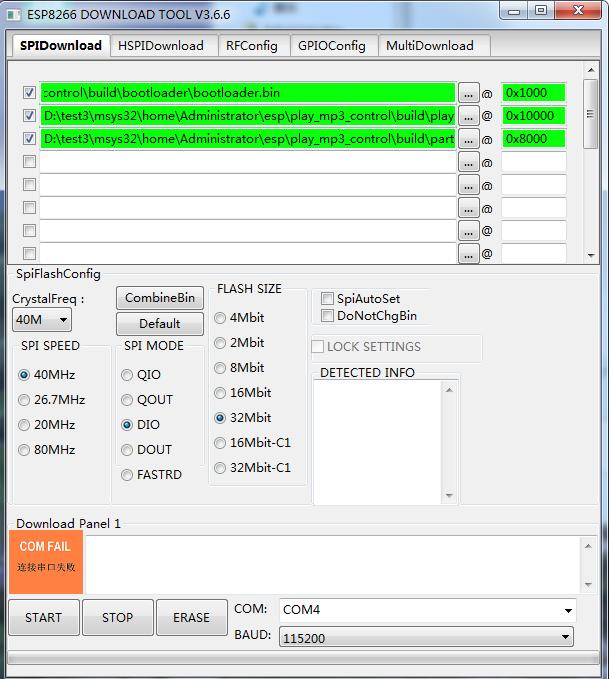Choose QOUT SPI mode

[x=147, y=400]
